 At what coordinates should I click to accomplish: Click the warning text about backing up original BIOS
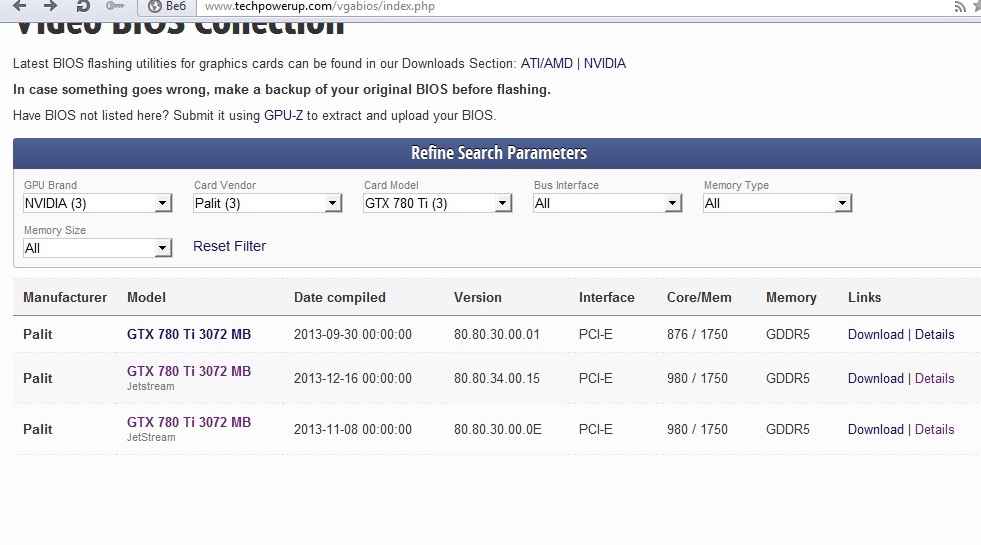click(x=282, y=89)
